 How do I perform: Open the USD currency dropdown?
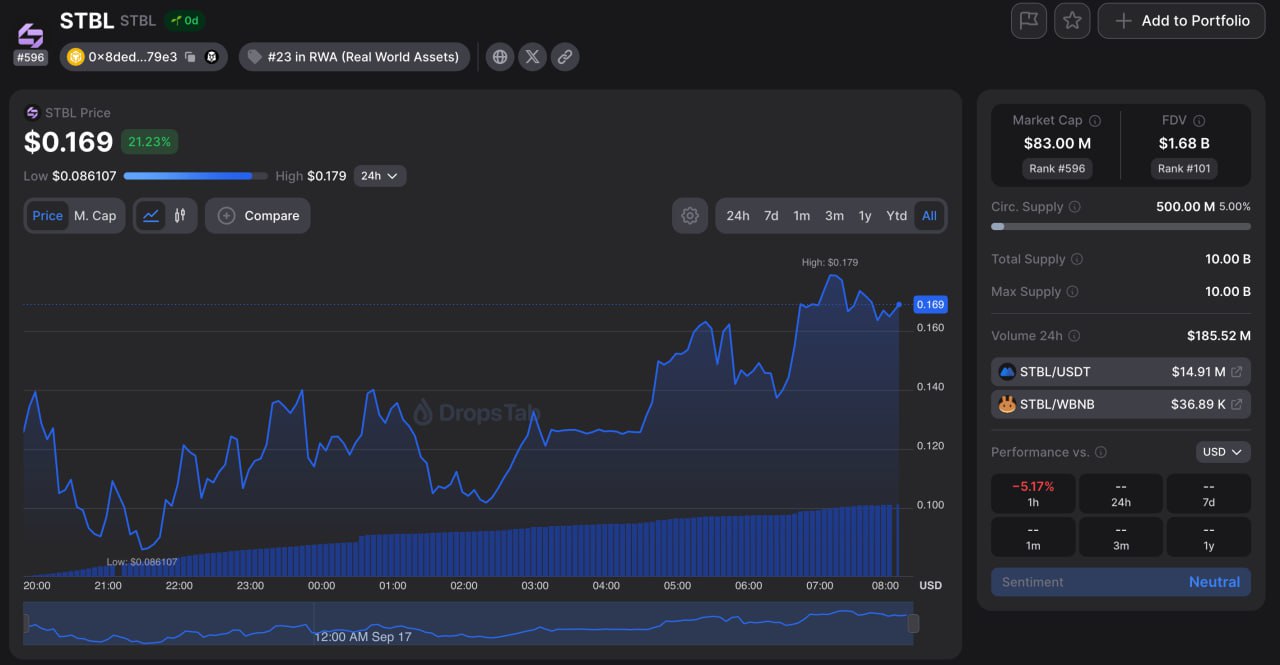pos(1223,452)
